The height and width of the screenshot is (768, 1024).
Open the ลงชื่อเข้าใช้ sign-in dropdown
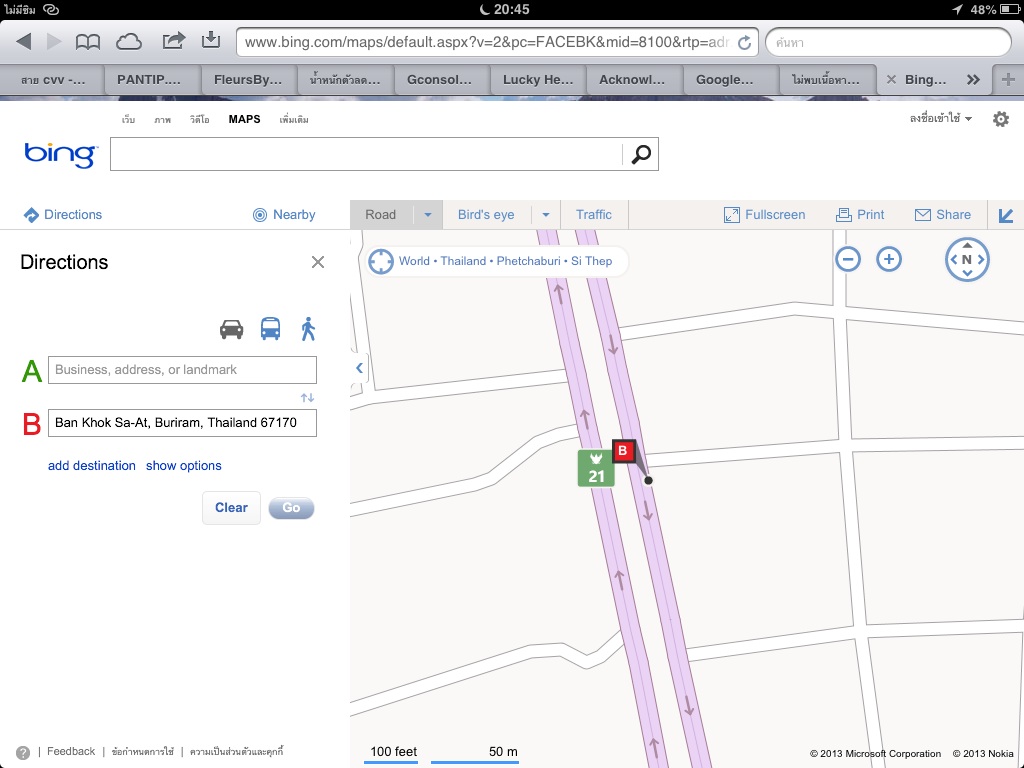940,118
